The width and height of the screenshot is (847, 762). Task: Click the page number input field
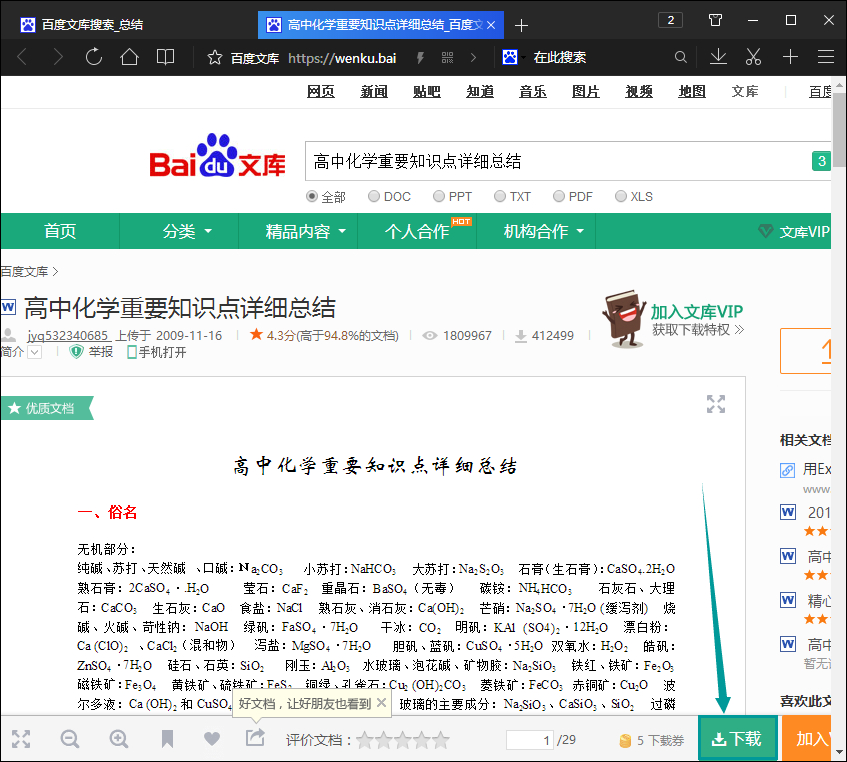click(x=530, y=740)
